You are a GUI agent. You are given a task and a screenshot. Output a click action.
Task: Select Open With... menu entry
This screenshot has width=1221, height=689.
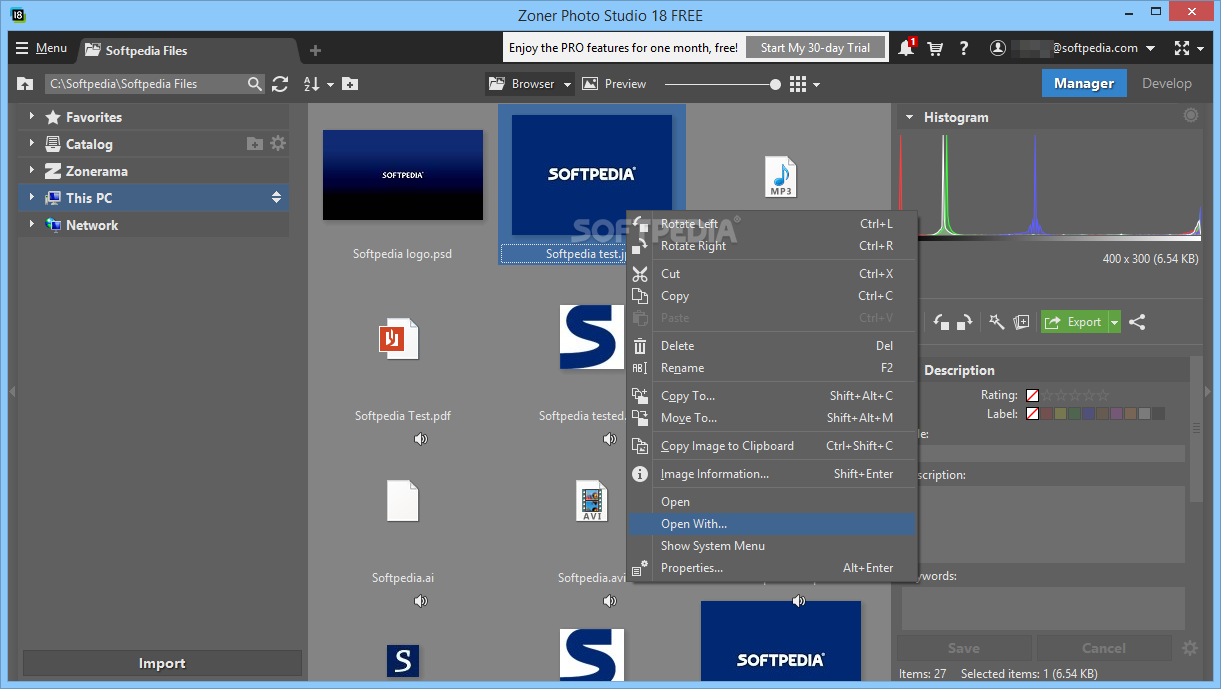click(x=771, y=524)
